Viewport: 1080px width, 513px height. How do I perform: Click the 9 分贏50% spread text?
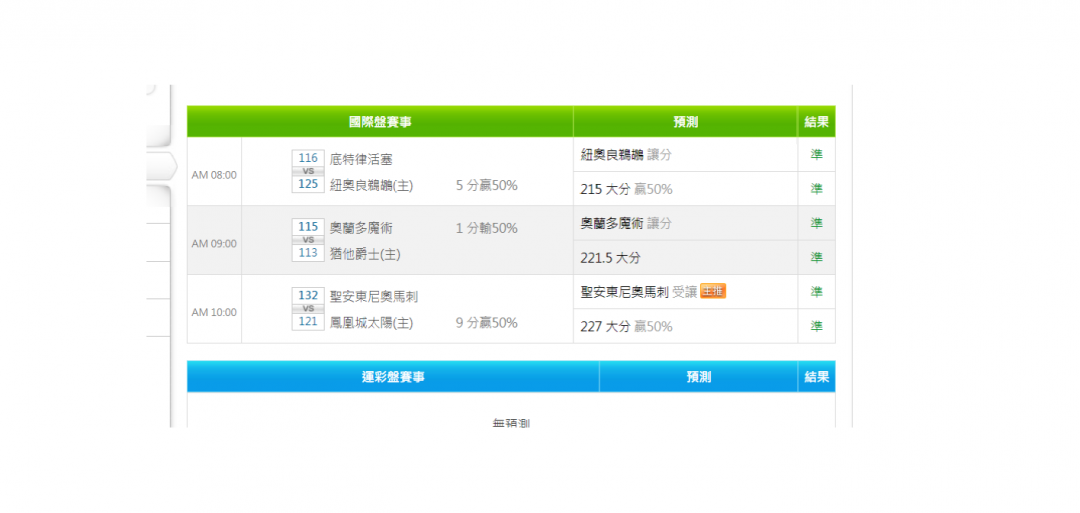[x=486, y=323]
